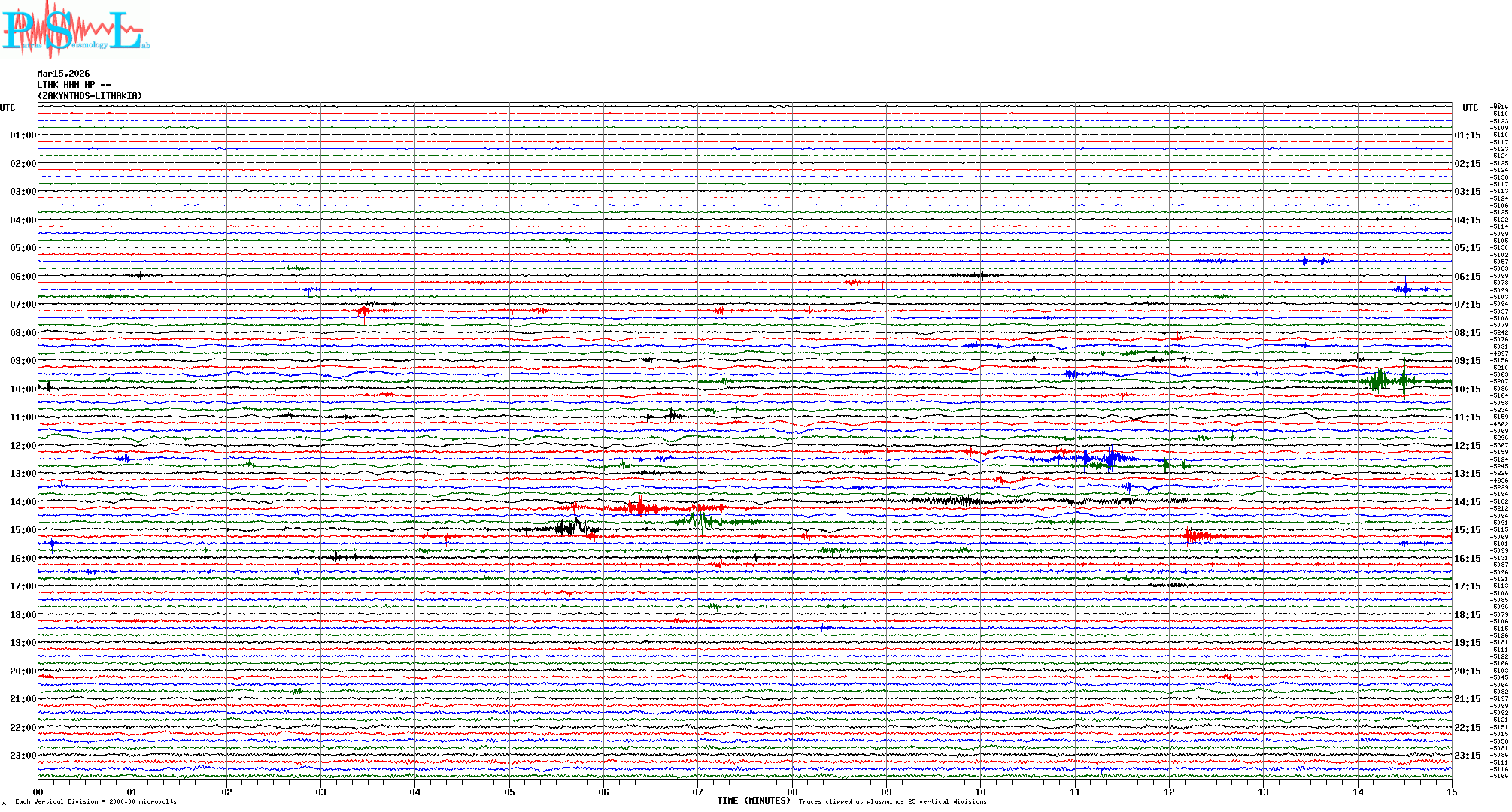1512x812 pixels.
Task: Click the large green seismic event near 10:15
Action: 1380,380
